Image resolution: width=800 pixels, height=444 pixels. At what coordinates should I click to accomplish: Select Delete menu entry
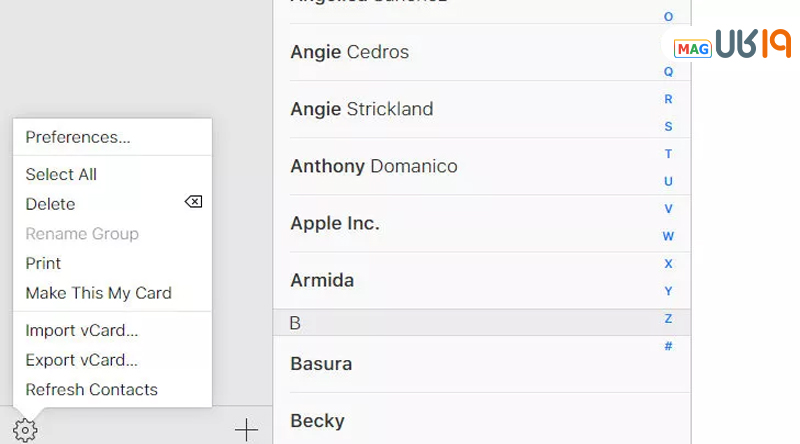pos(50,204)
